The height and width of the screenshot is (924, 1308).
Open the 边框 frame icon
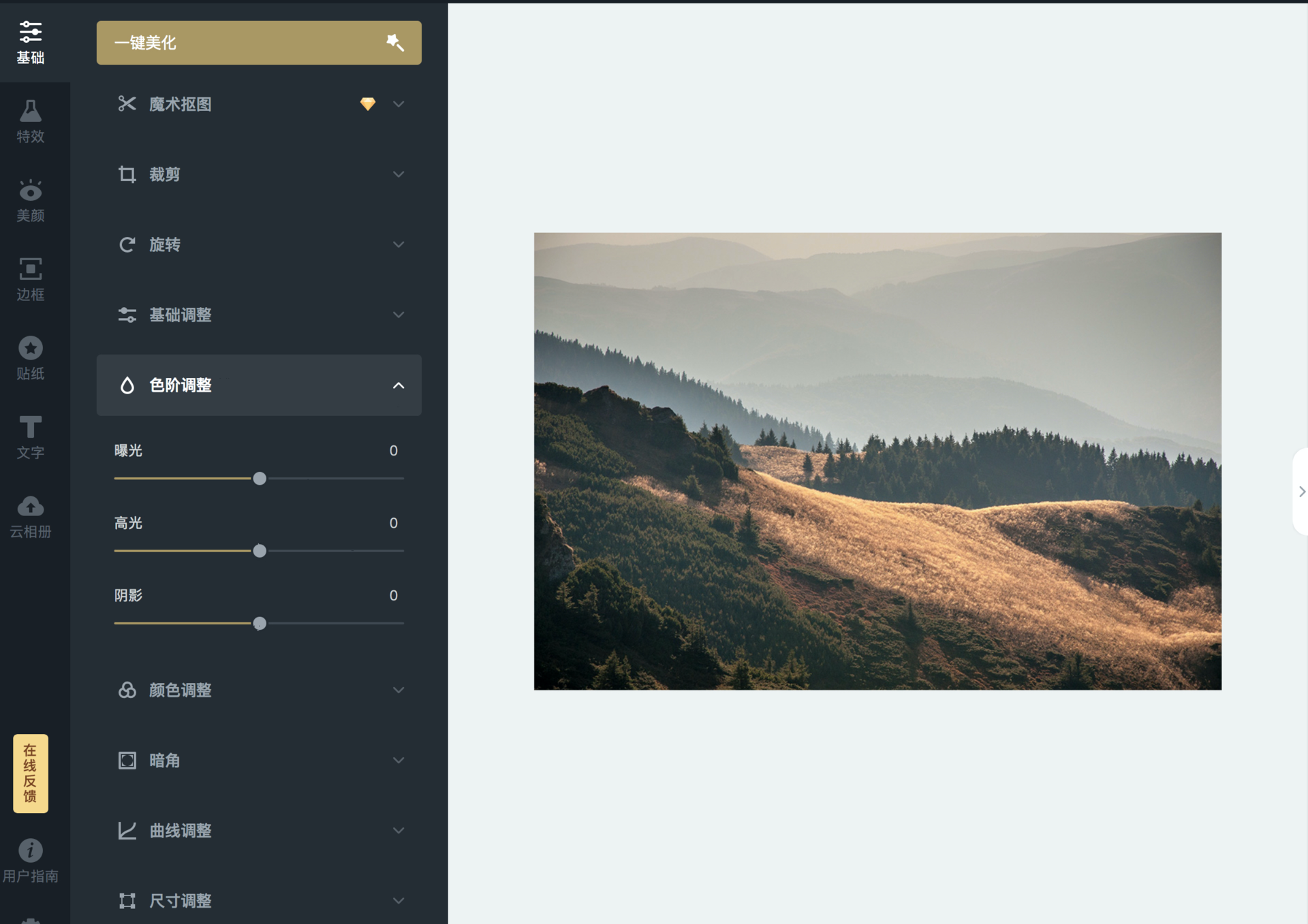tap(31, 269)
